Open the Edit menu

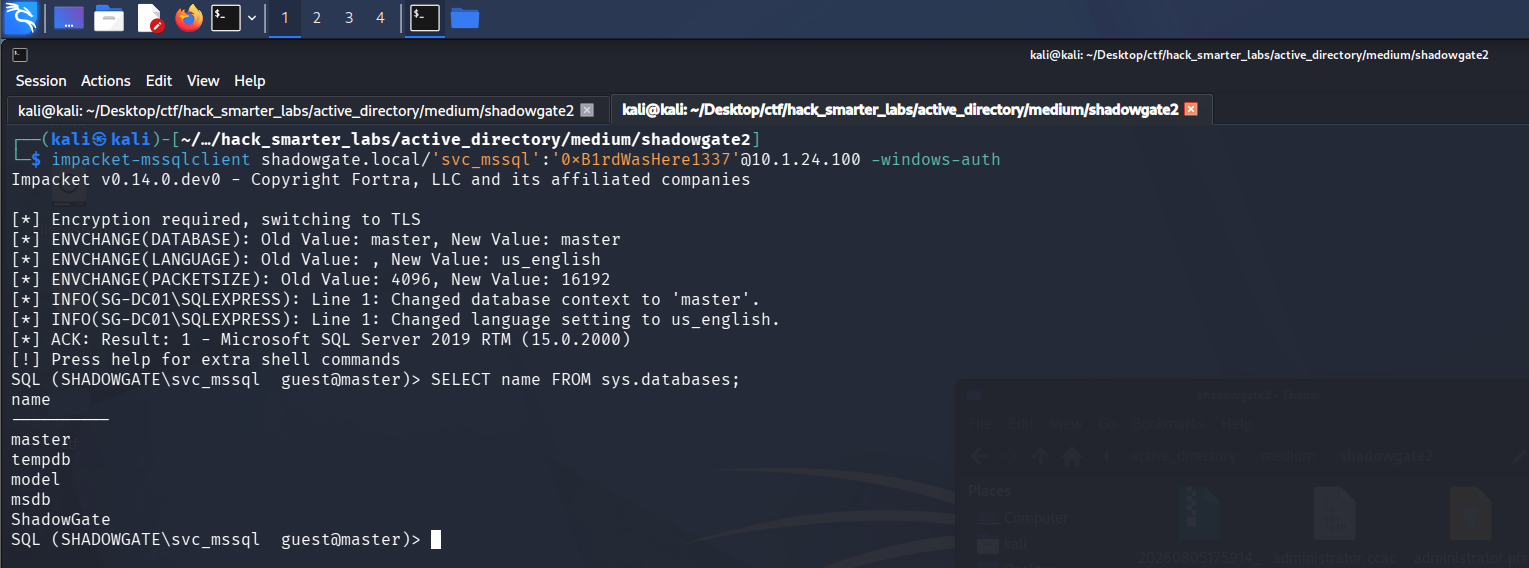click(x=159, y=81)
